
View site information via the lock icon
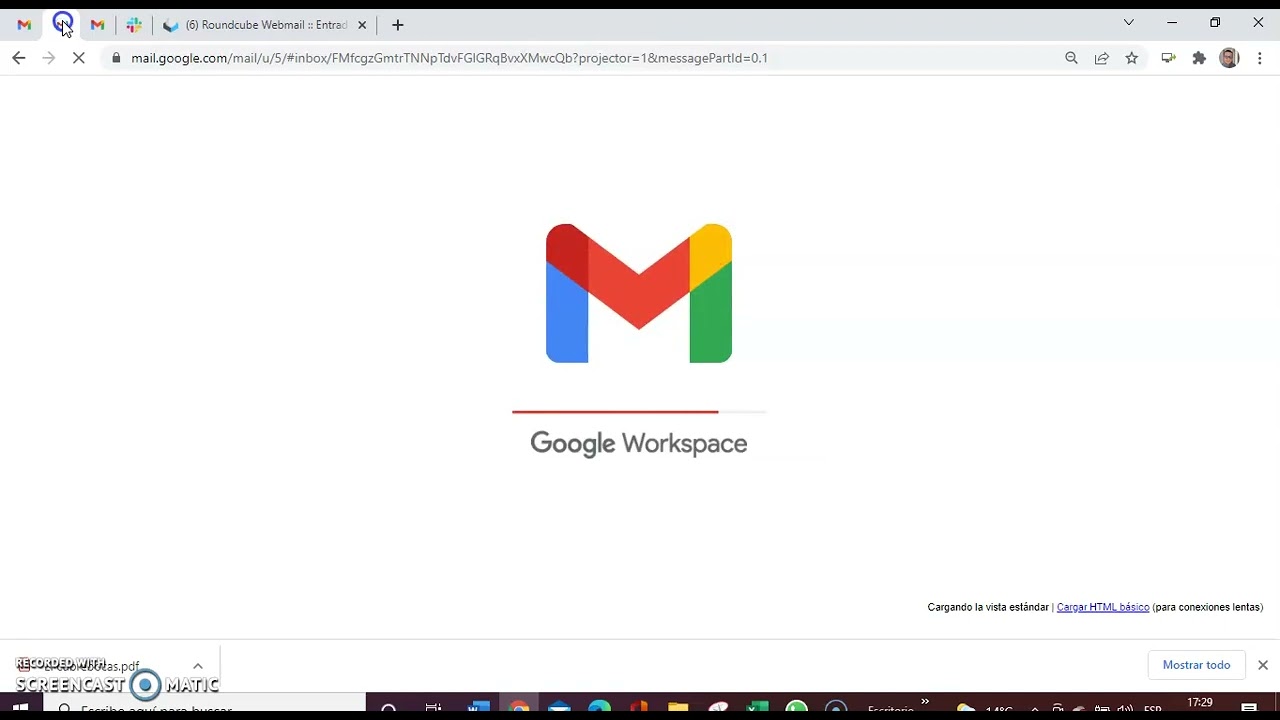click(116, 58)
